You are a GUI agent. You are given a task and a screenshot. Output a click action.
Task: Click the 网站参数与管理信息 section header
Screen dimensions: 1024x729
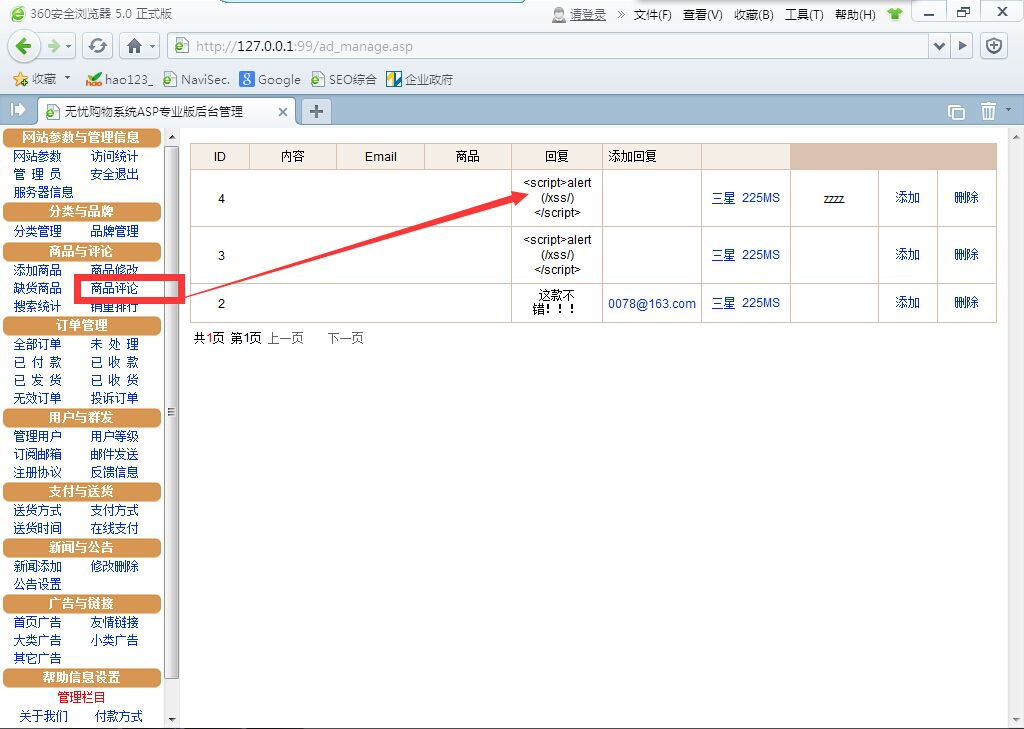coord(82,137)
